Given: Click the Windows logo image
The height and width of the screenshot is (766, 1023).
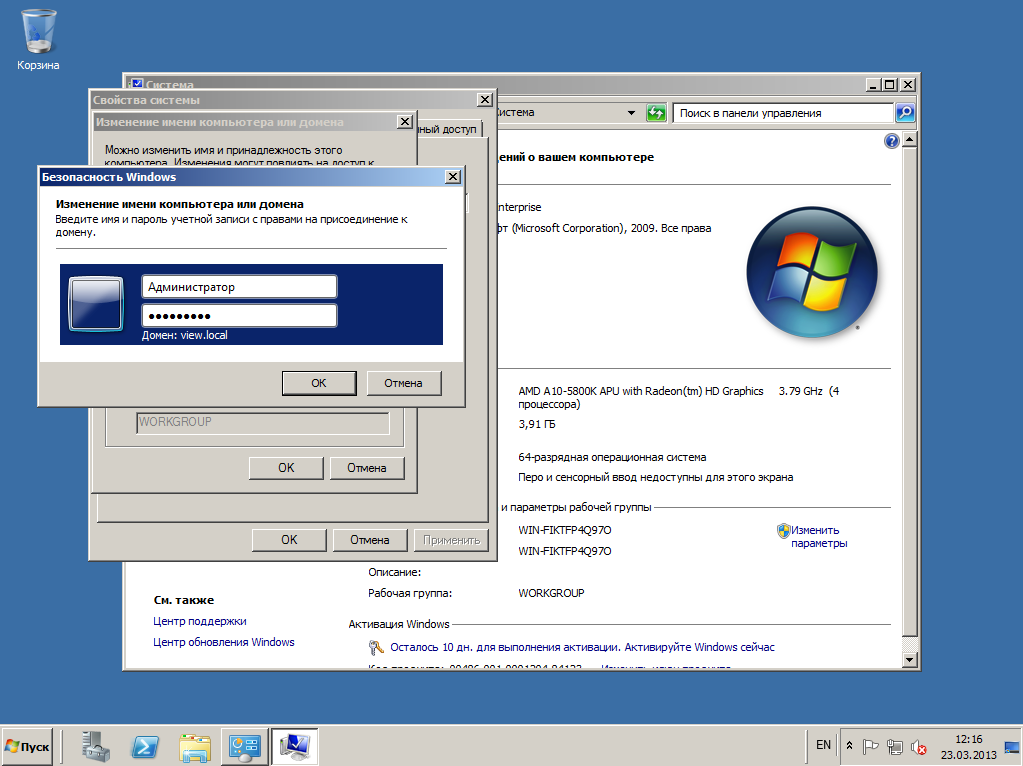Looking at the screenshot, I should click(812, 271).
